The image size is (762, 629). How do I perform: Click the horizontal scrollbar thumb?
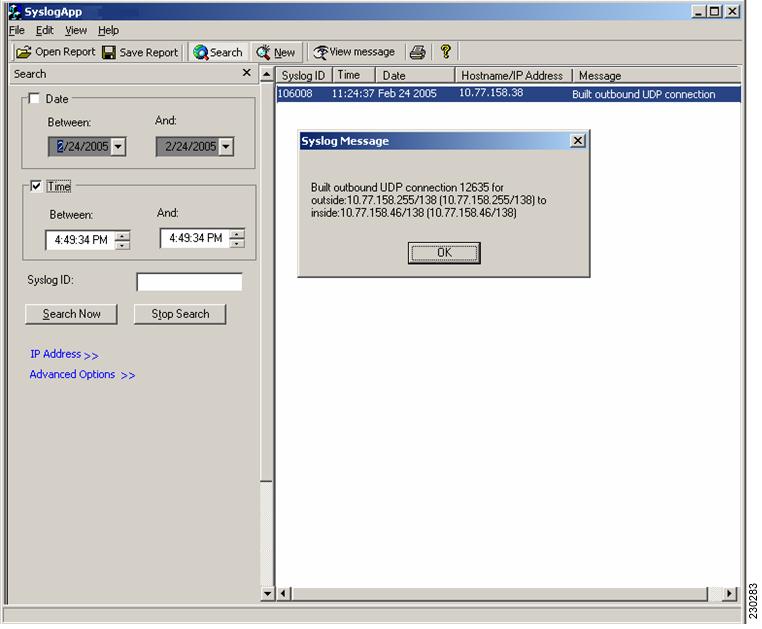pyautogui.click(x=500, y=594)
